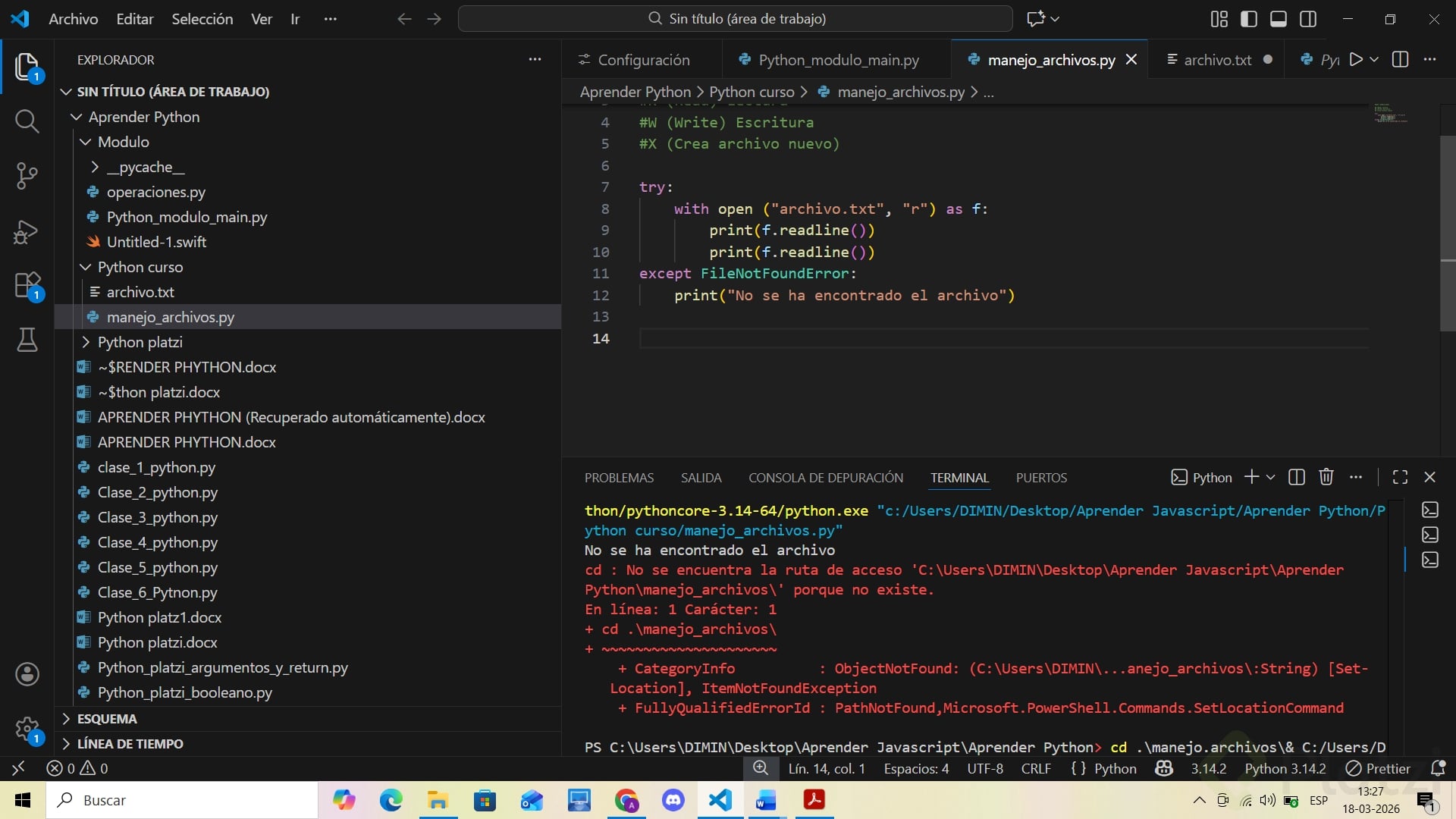Run Python file play button
Image resolution: width=1456 pixels, height=819 pixels.
coord(1356,59)
